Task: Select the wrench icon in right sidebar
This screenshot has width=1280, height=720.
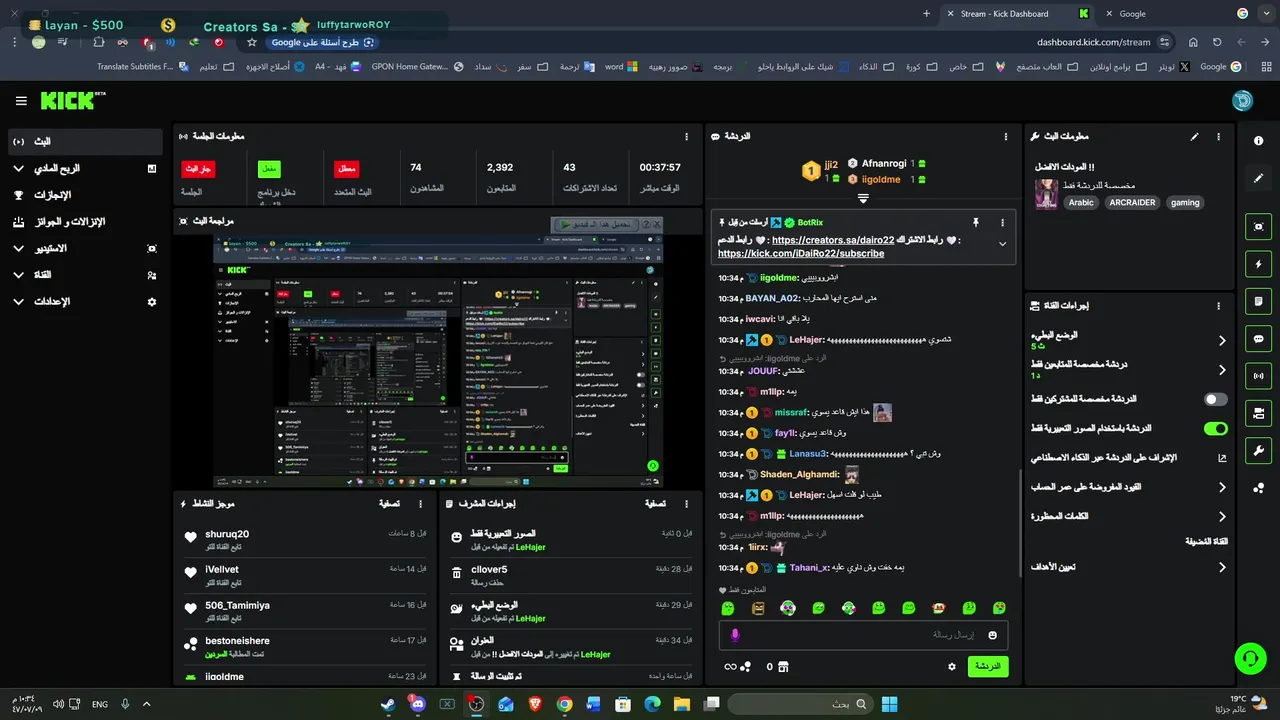Action: tap(1258, 450)
